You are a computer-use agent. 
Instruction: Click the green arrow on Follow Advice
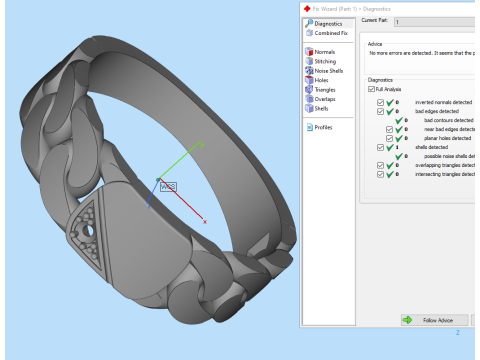pyautogui.click(x=407, y=320)
